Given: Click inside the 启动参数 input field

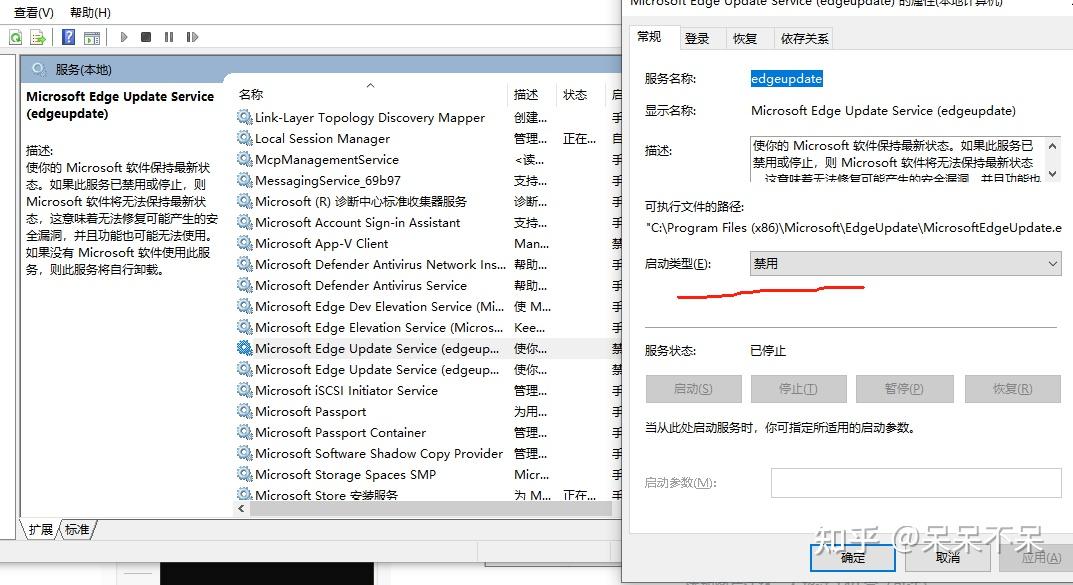Looking at the screenshot, I should click(x=915, y=482).
